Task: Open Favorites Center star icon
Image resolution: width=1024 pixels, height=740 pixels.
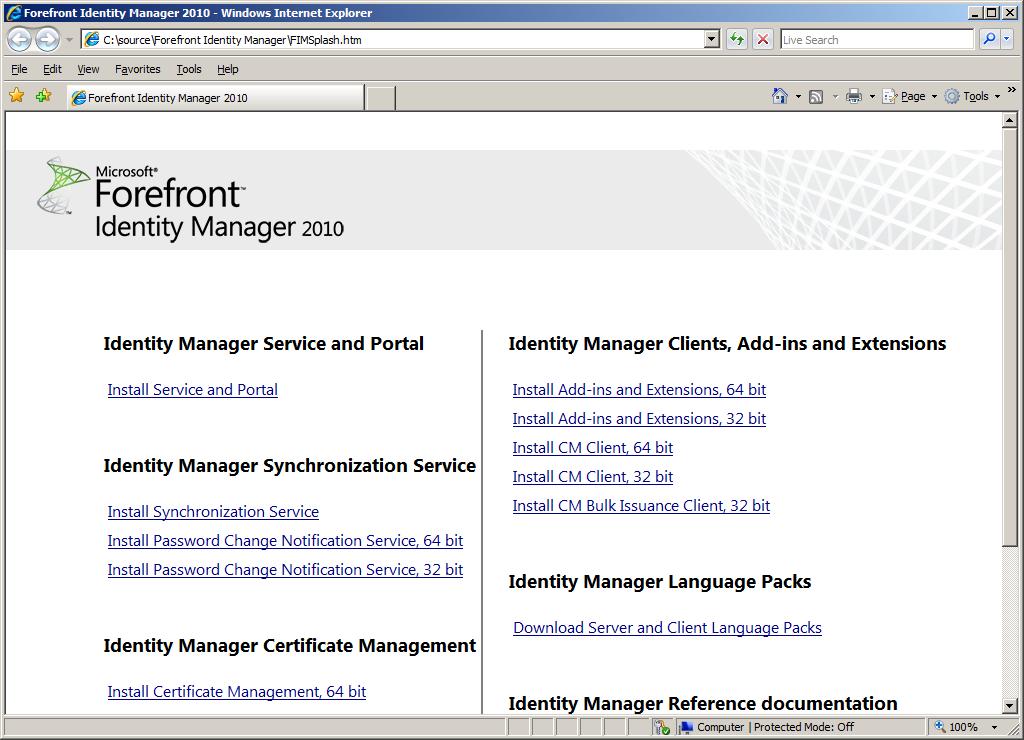Action: point(17,96)
